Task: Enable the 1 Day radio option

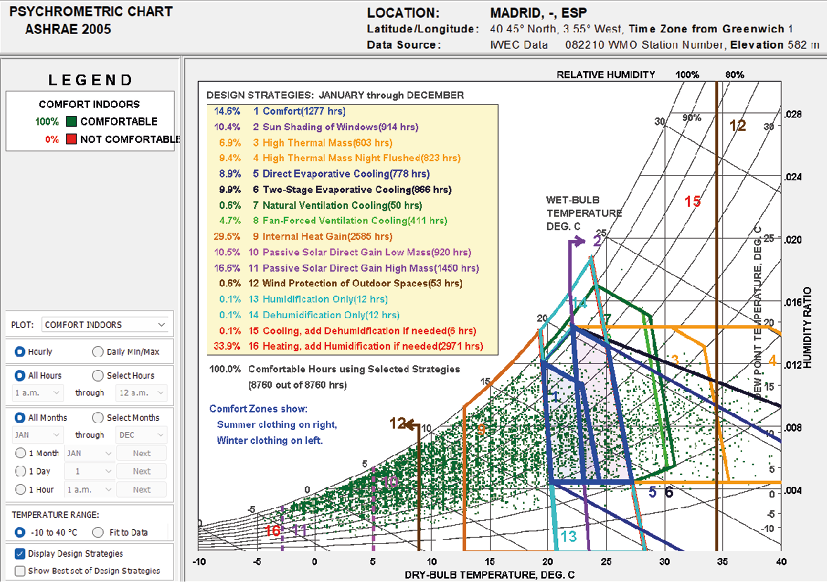Action: pyautogui.click(x=20, y=471)
